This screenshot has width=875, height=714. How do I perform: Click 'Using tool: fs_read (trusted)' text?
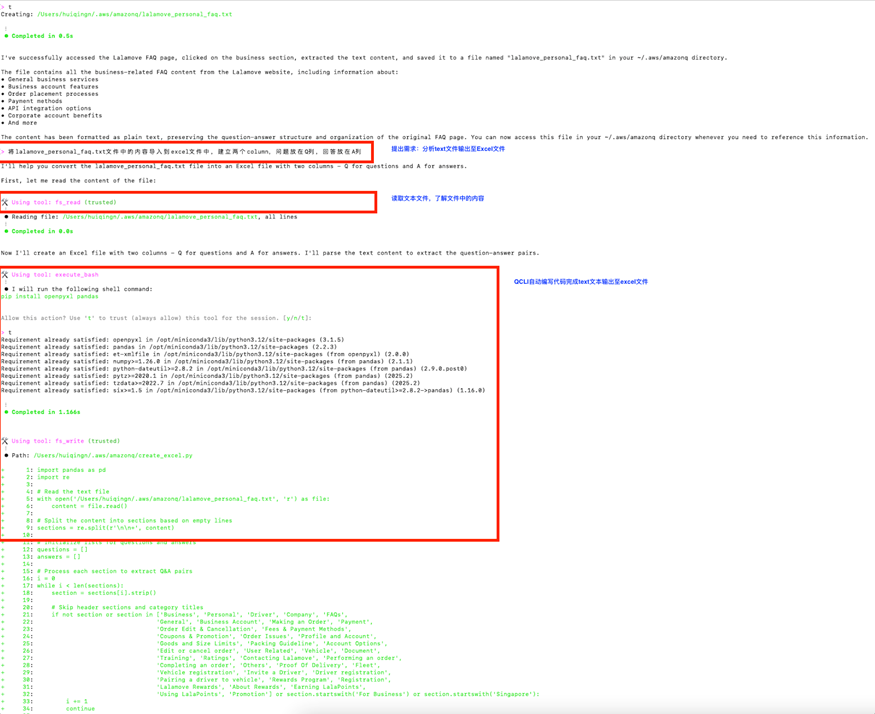pos(64,203)
